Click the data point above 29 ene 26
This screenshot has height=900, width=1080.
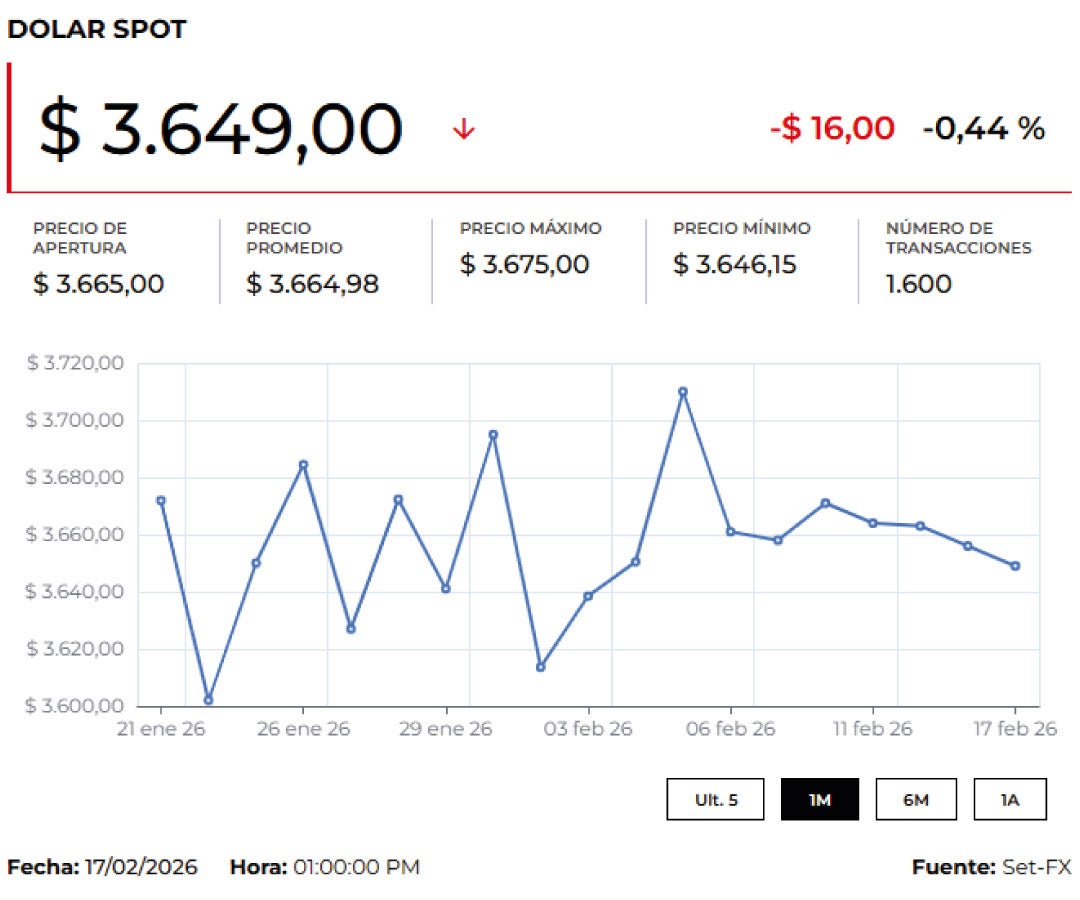pyautogui.click(x=446, y=589)
